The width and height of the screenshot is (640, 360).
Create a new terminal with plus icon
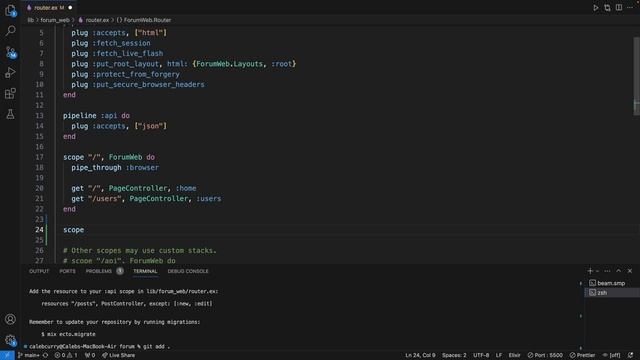(x=590, y=271)
